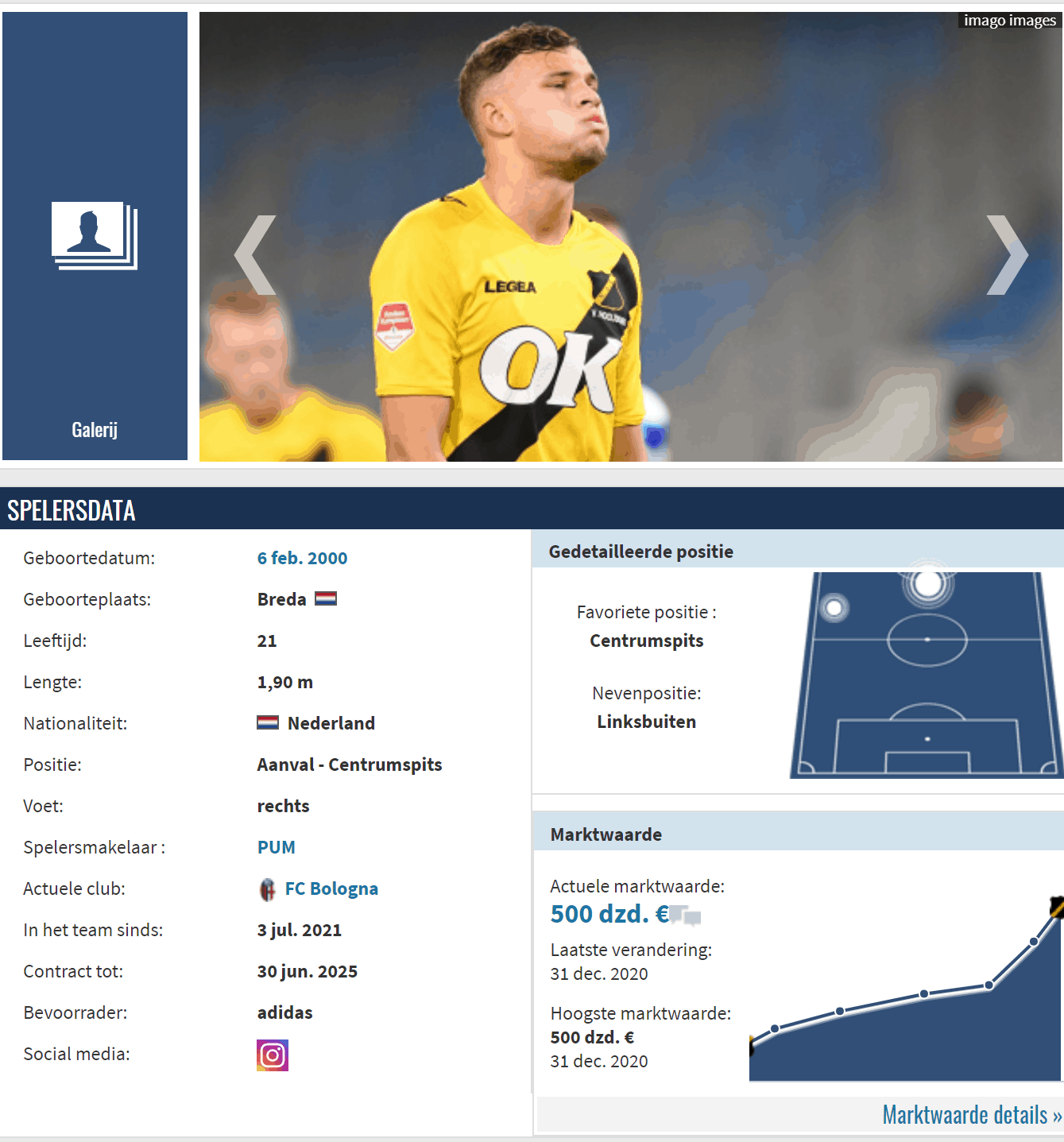Image resolution: width=1064 pixels, height=1142 pixels.
Task: Click the Dutch flag beside Breda
Action: click(x=326, y=598)
